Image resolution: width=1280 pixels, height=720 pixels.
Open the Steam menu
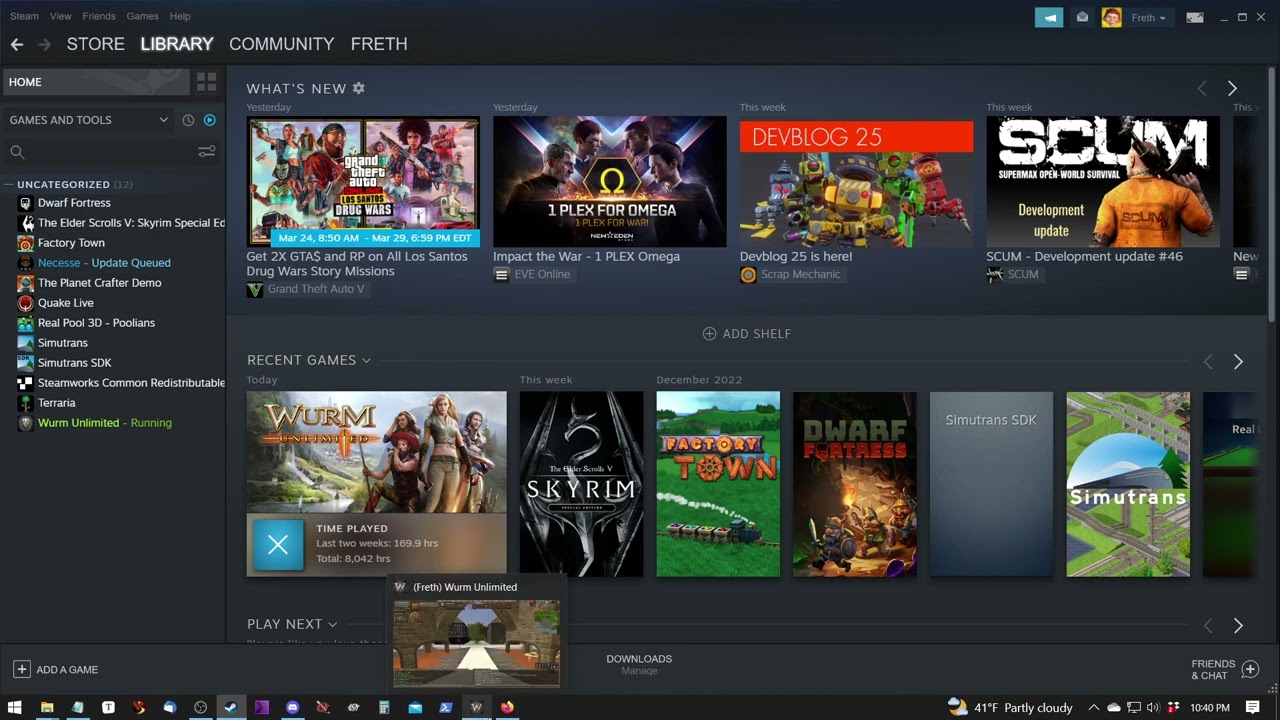click(x=24, y=16)
